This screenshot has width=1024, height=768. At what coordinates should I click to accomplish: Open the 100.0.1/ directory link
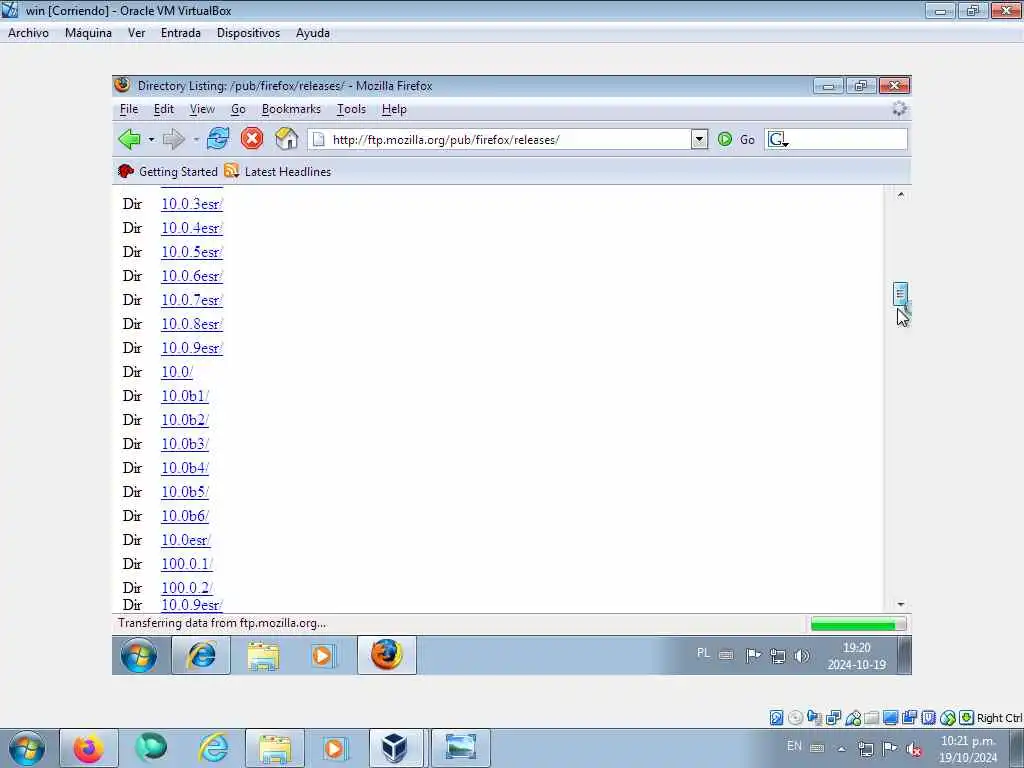click(187, 564)
